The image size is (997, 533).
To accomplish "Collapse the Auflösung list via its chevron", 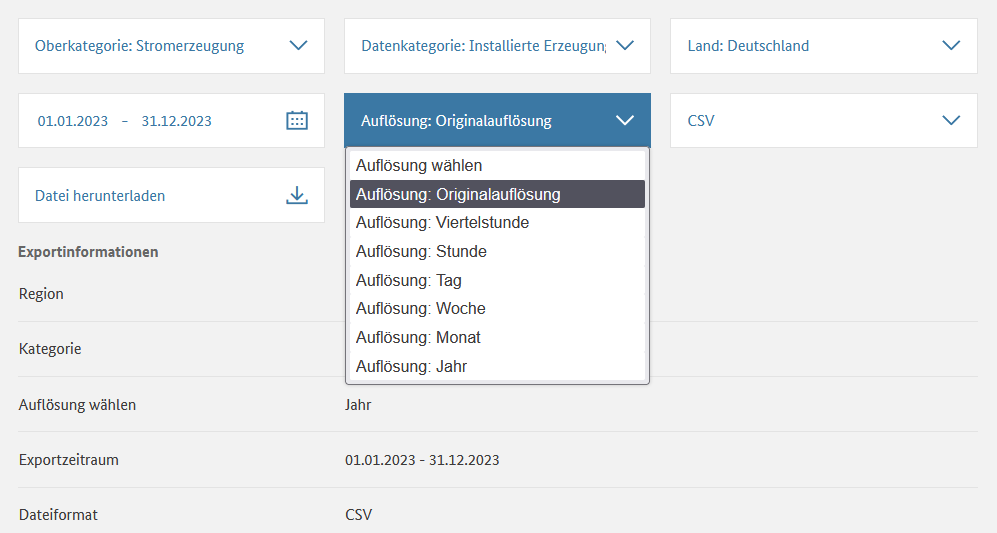I will (625, 121).
